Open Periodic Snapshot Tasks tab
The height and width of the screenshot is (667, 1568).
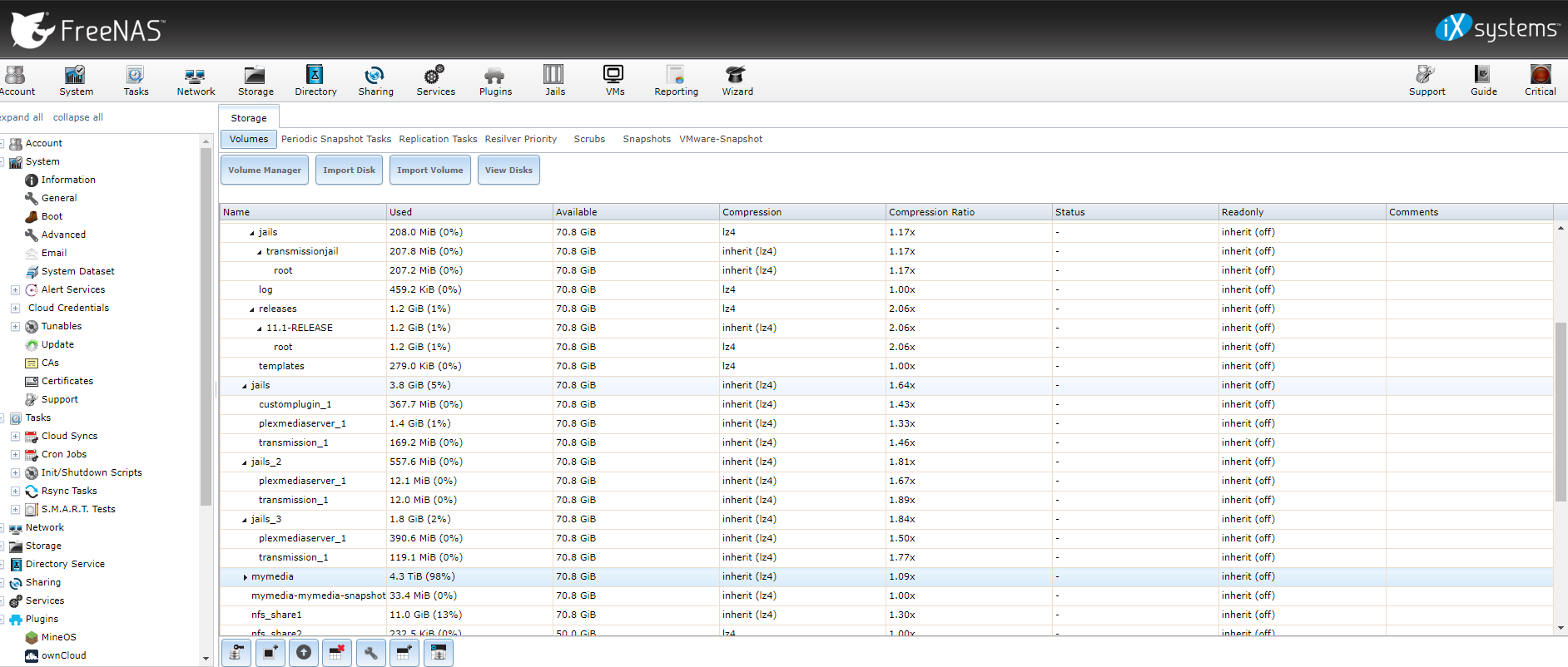tap(336, 139)
